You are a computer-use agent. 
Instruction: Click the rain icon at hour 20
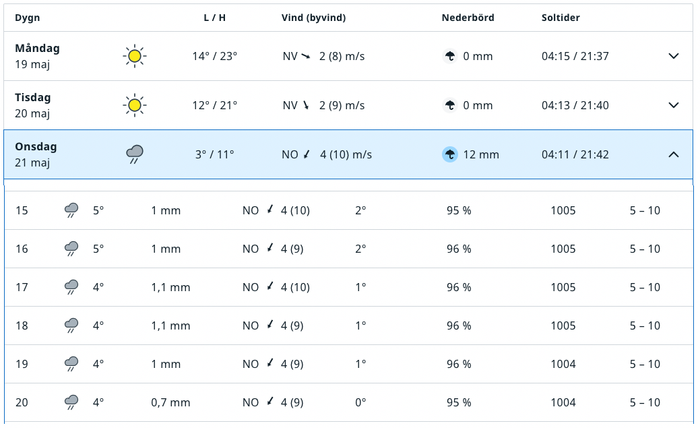71,402
